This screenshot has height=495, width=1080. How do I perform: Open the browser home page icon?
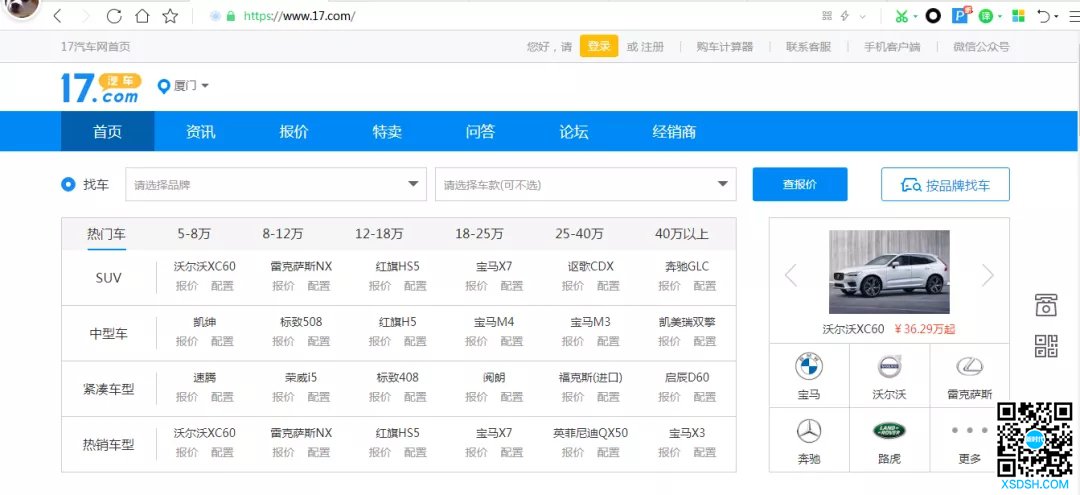pyautogui.click(x=141, y=16)
